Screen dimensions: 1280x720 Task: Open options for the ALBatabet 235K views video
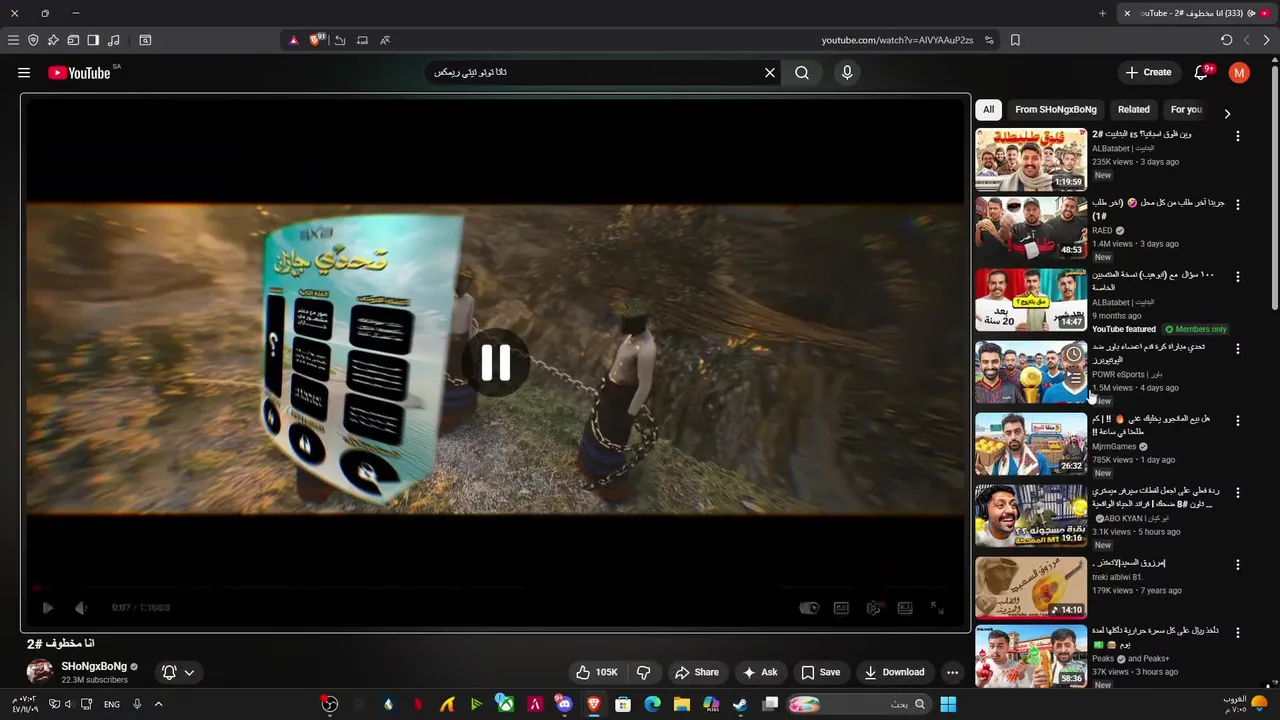1238,137
